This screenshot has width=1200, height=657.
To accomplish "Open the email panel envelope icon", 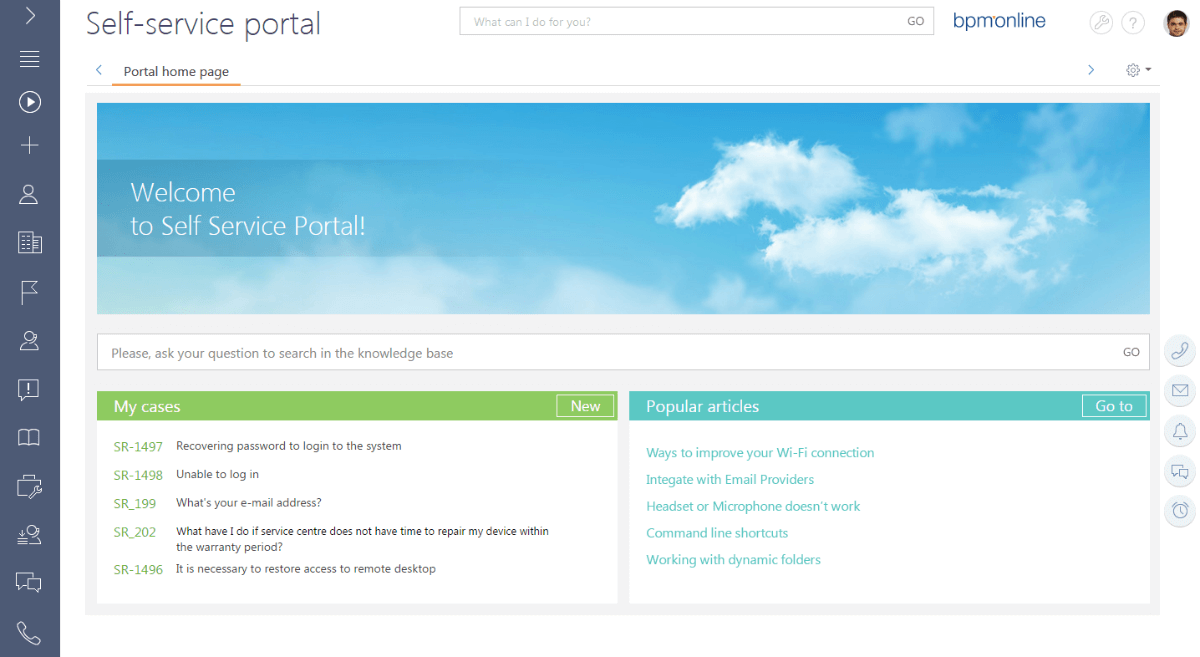I will (1179, 391).
